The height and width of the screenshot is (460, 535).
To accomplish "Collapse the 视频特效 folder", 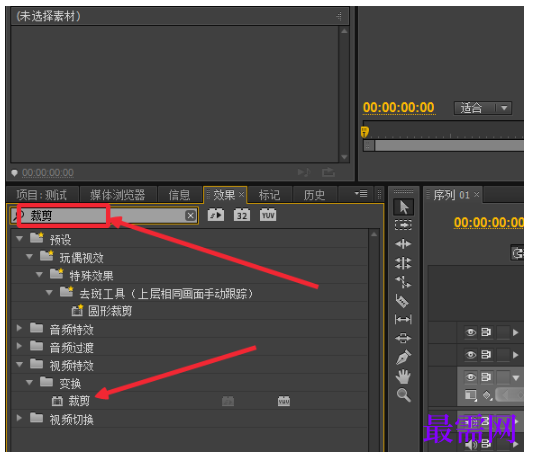I will (19, 364).
